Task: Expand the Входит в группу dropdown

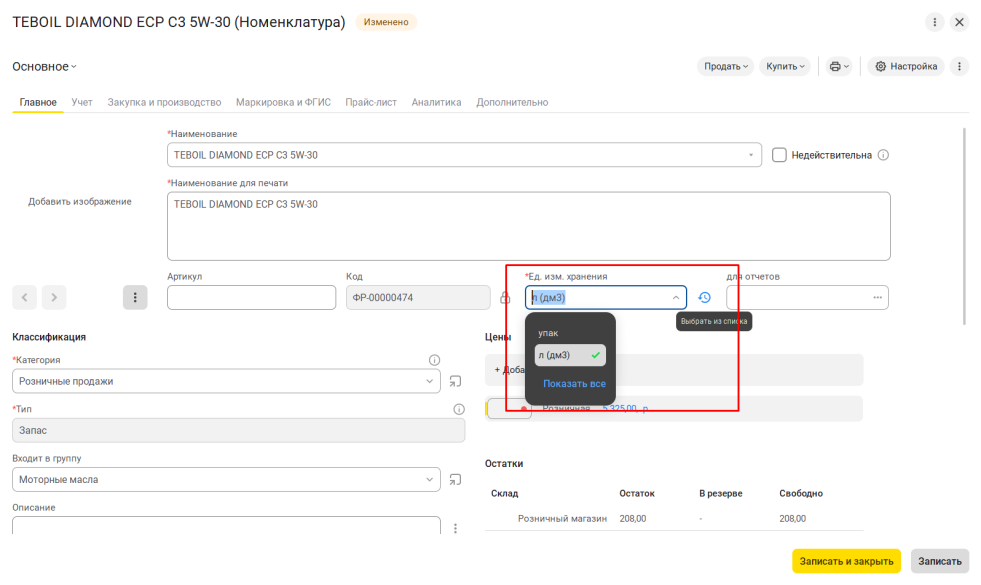Action: 429,480
